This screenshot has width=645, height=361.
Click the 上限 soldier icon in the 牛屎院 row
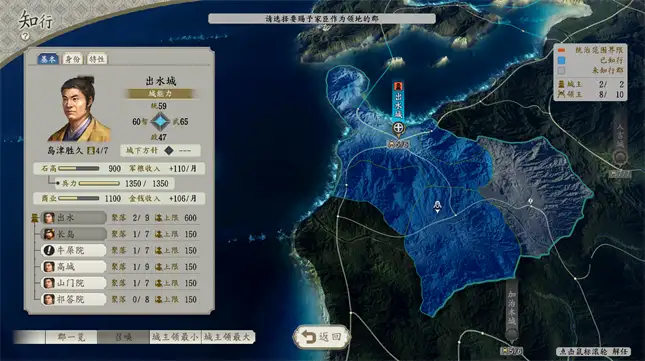158,250
